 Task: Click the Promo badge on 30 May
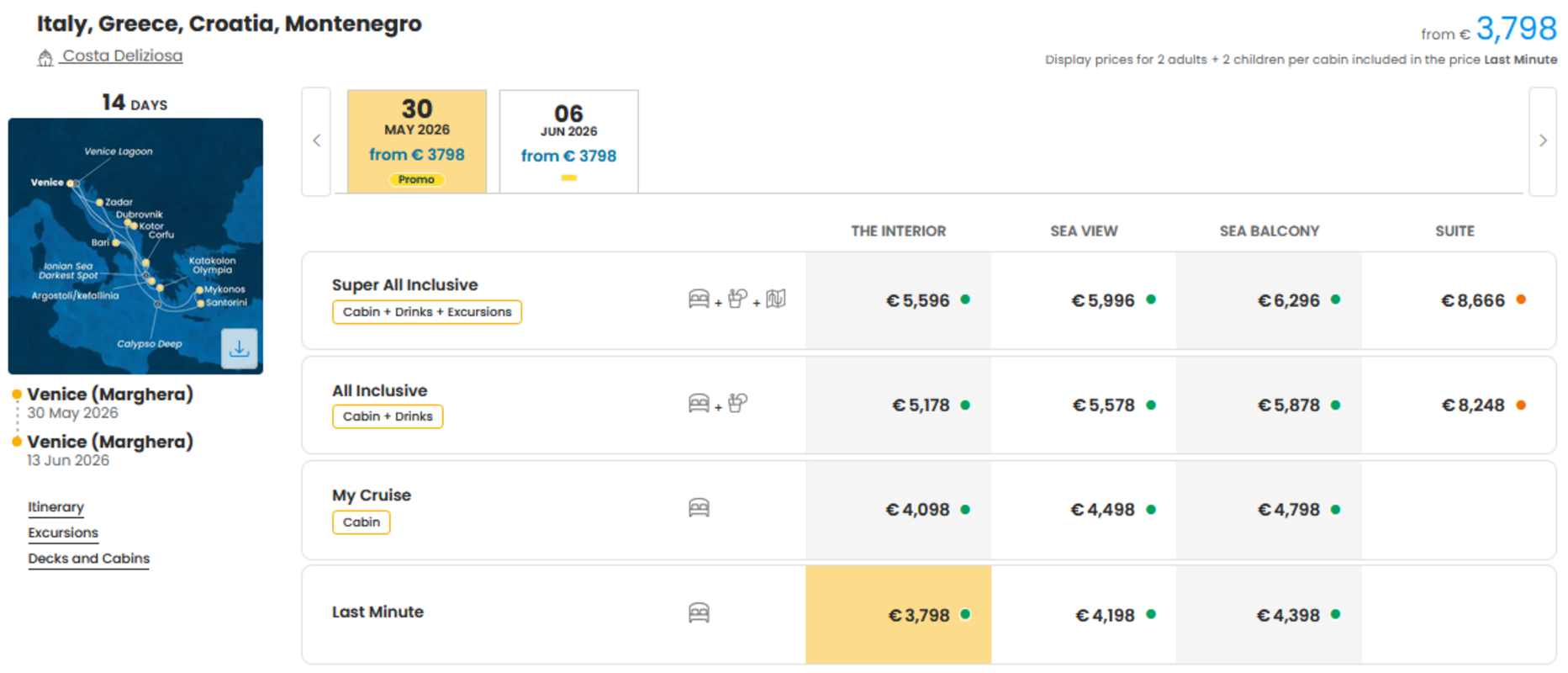417,179
